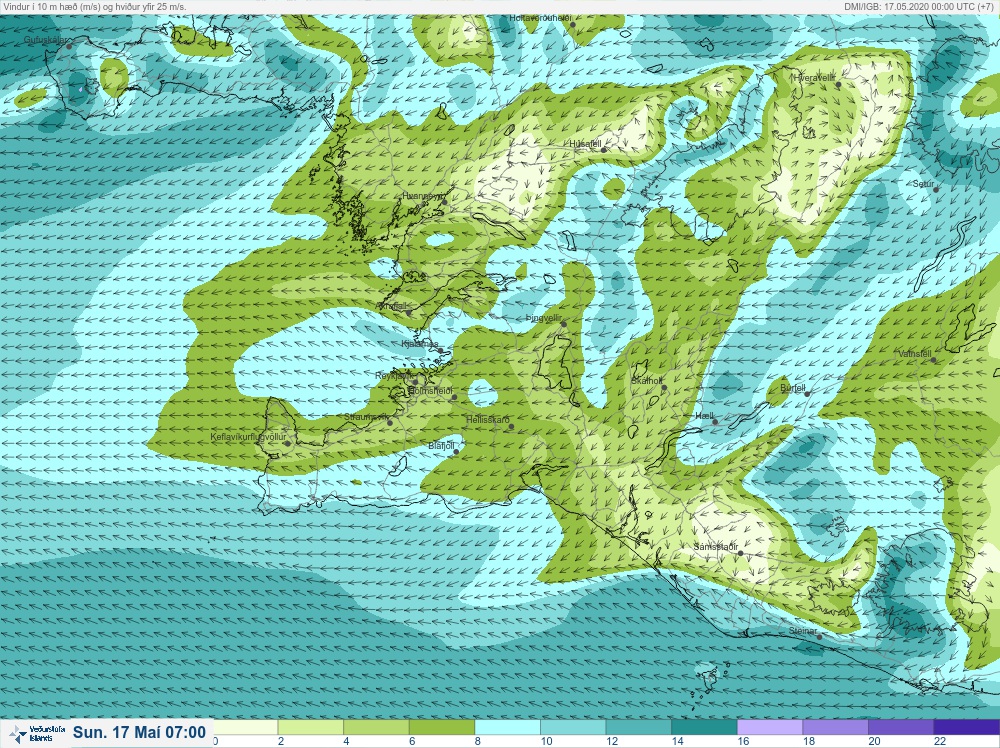Image resolution: width=1000 pixels, height=748 pixels.
Task: Click the Hæll station label
Action: (705, 416)
